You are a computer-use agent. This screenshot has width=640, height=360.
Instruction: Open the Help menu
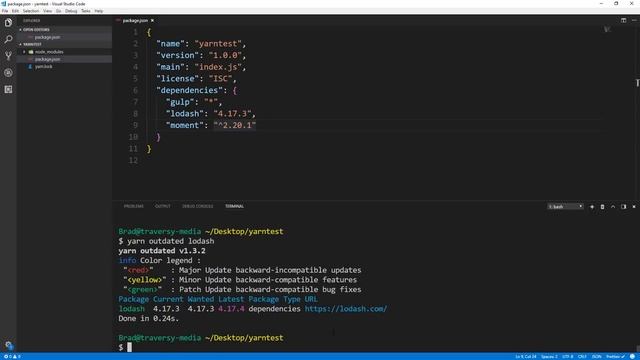pyautogui.click(x=99, y=11)
